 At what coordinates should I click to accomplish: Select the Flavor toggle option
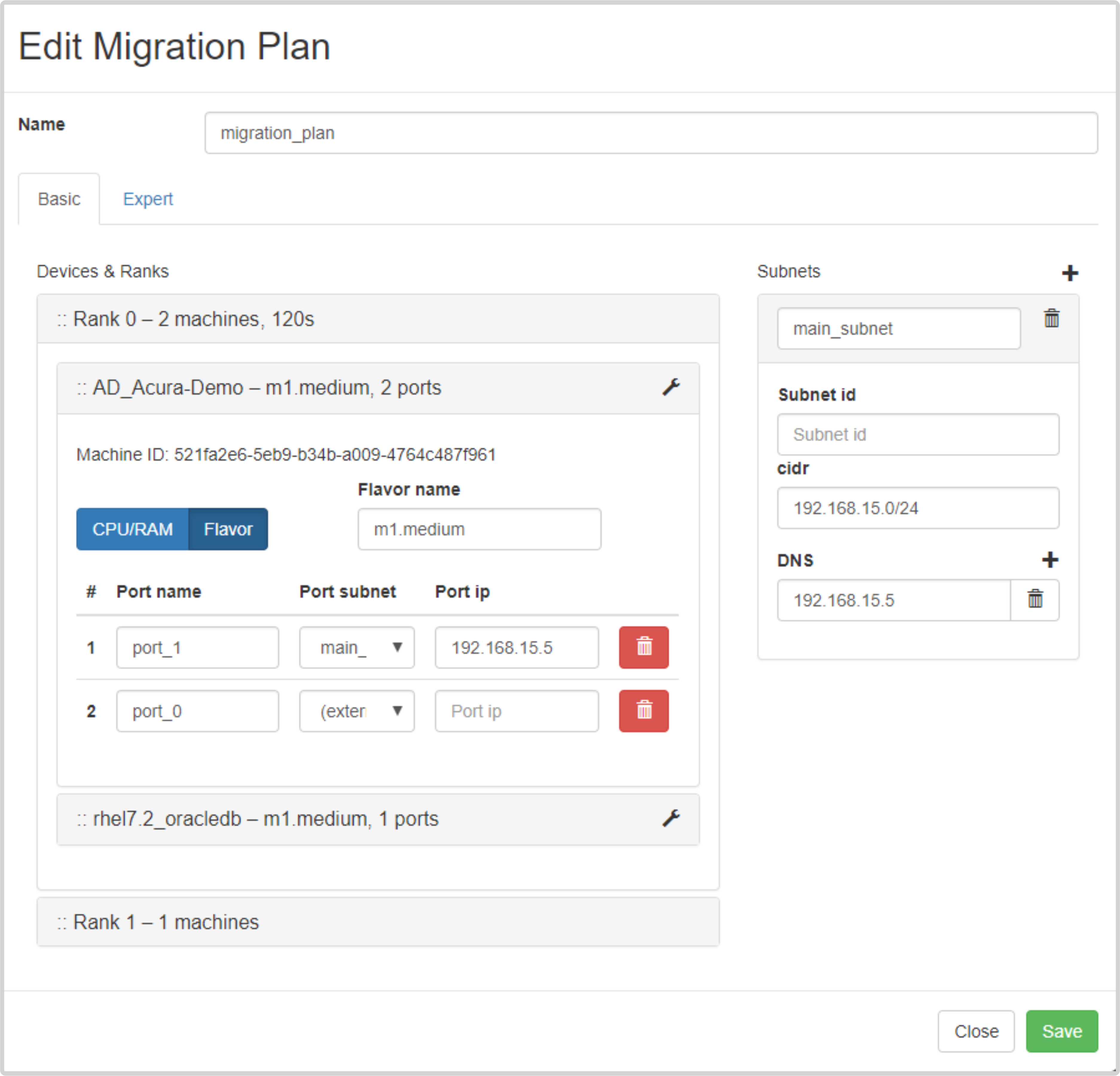(228, 529)
